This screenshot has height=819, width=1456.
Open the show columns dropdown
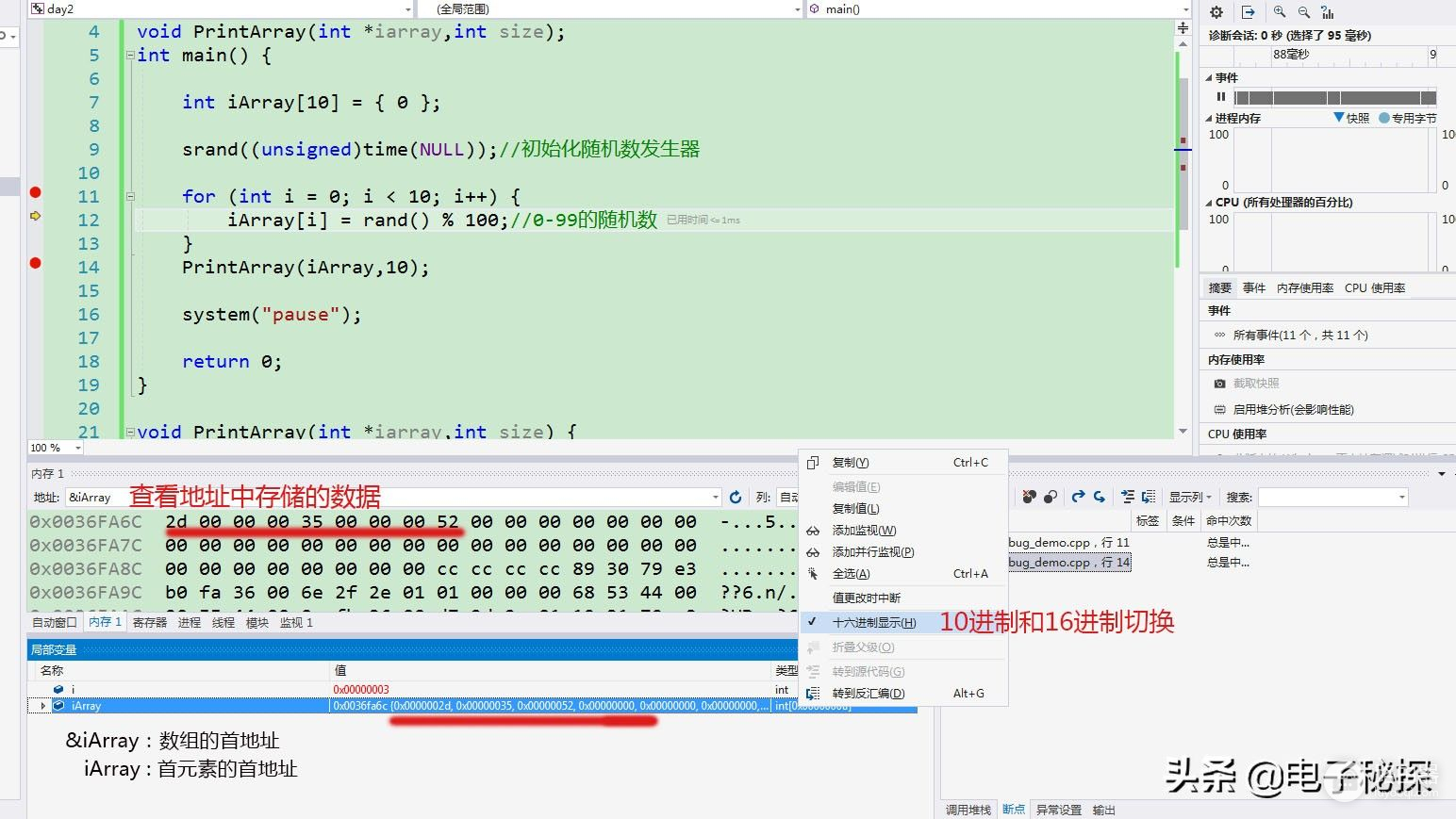click(x=1190, y=497)
